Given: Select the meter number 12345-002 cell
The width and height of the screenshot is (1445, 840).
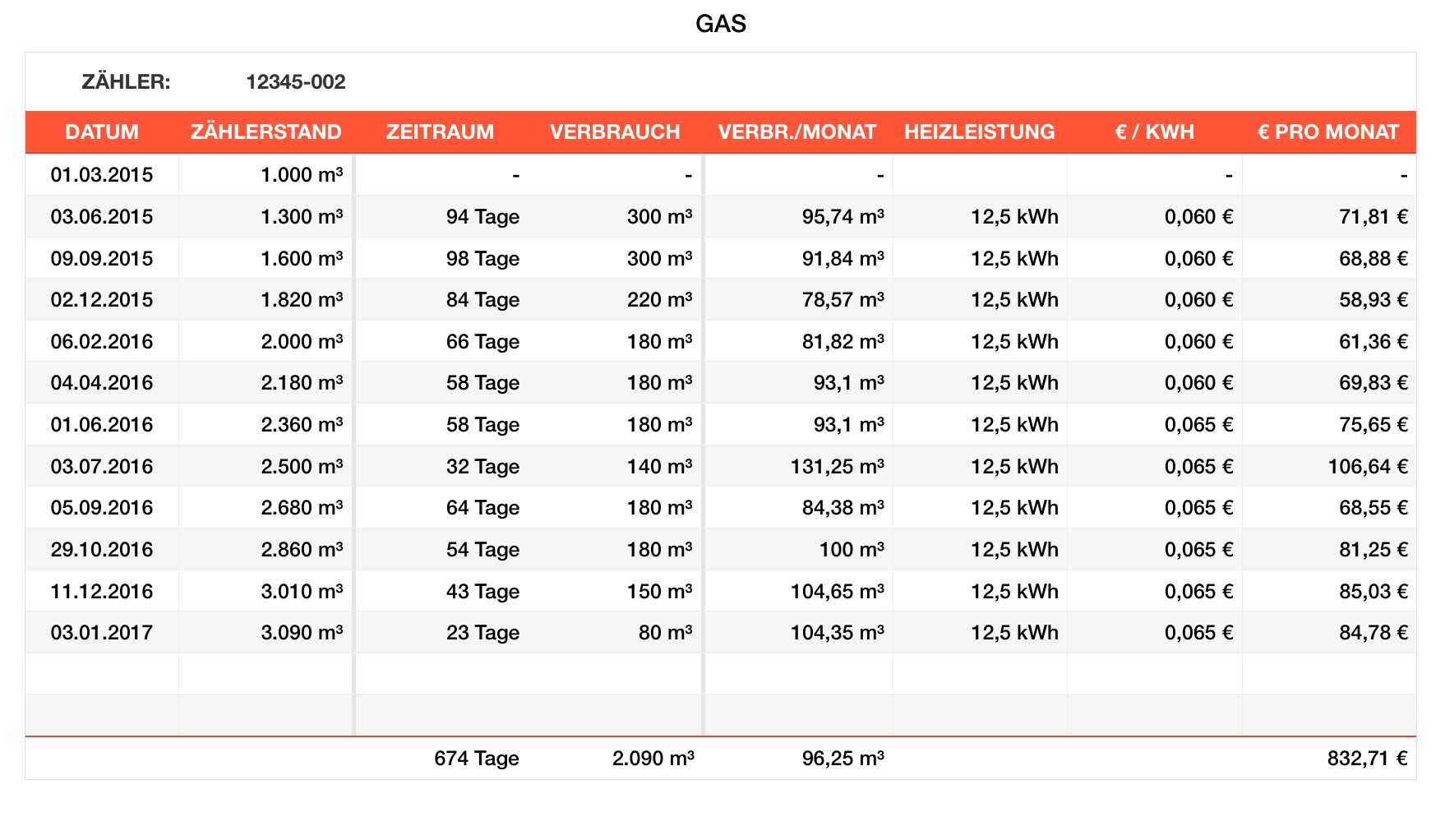Looking at the screenshot, I should click(295, 82).
